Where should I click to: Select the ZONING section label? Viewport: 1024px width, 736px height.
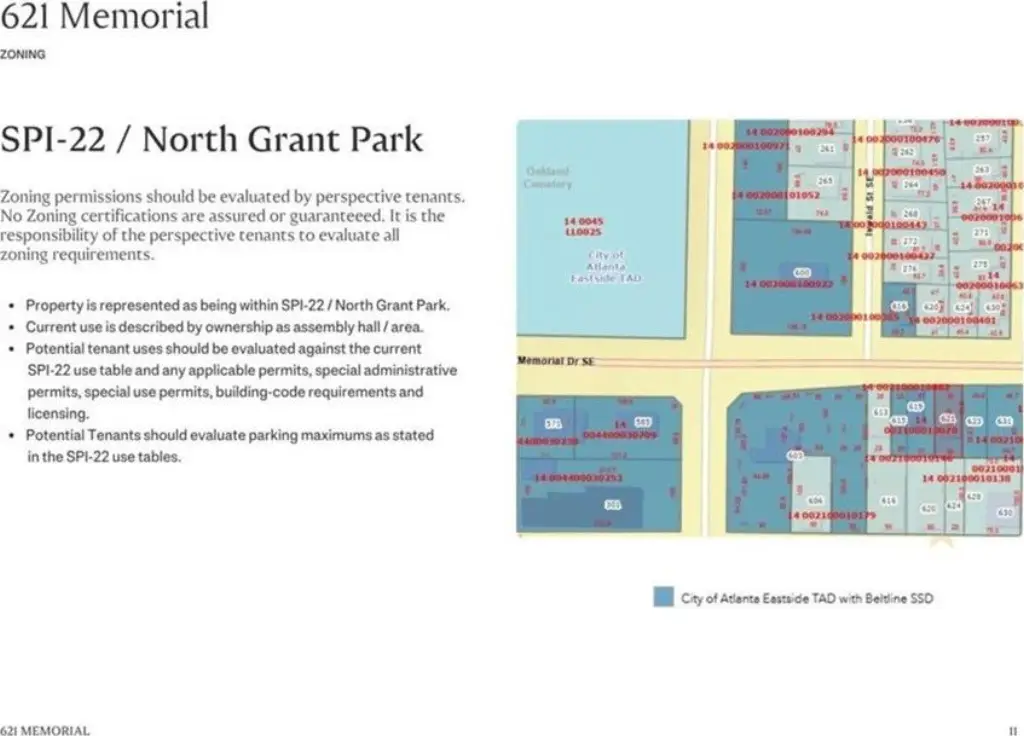coord(23,55)
